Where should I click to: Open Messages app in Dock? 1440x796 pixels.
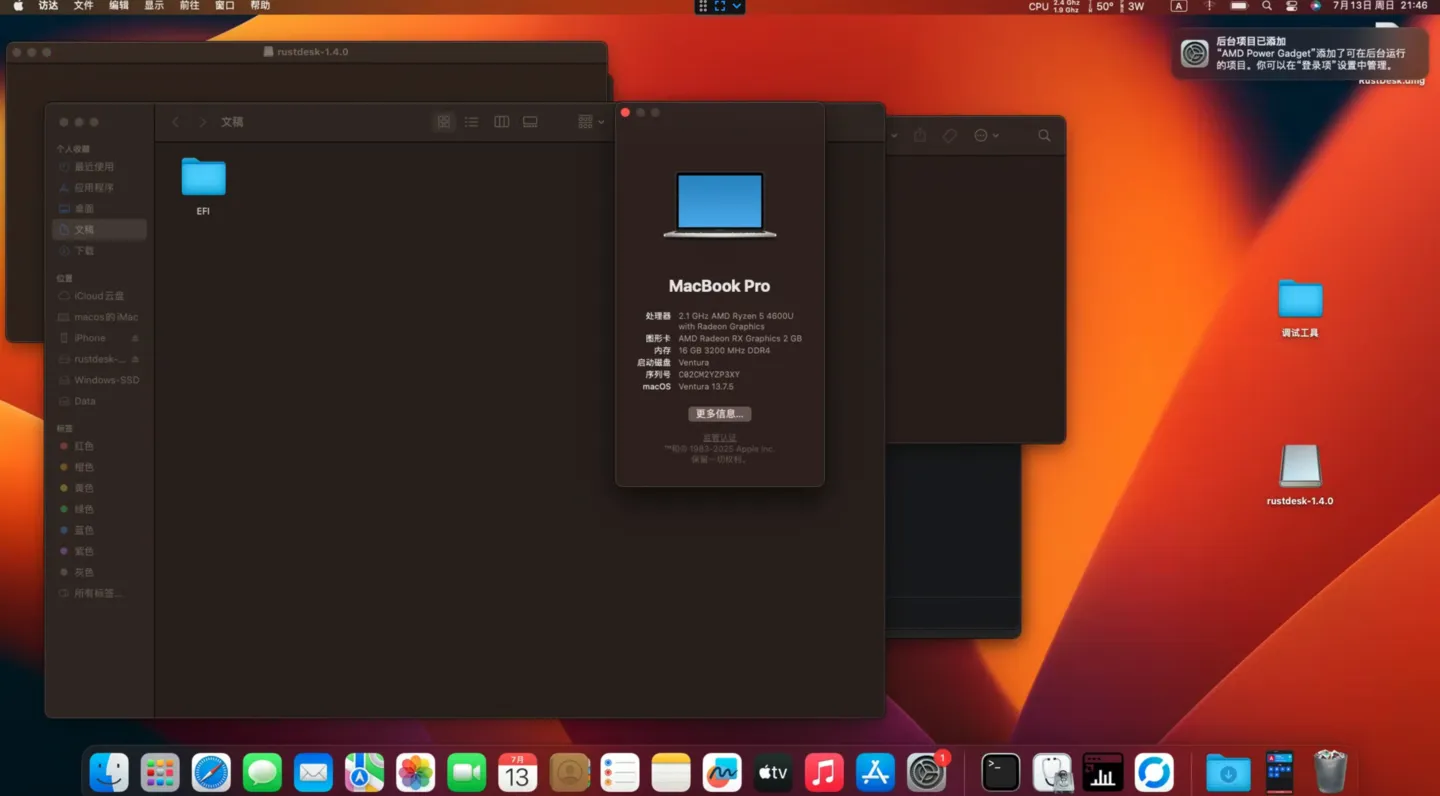point(262,772)
